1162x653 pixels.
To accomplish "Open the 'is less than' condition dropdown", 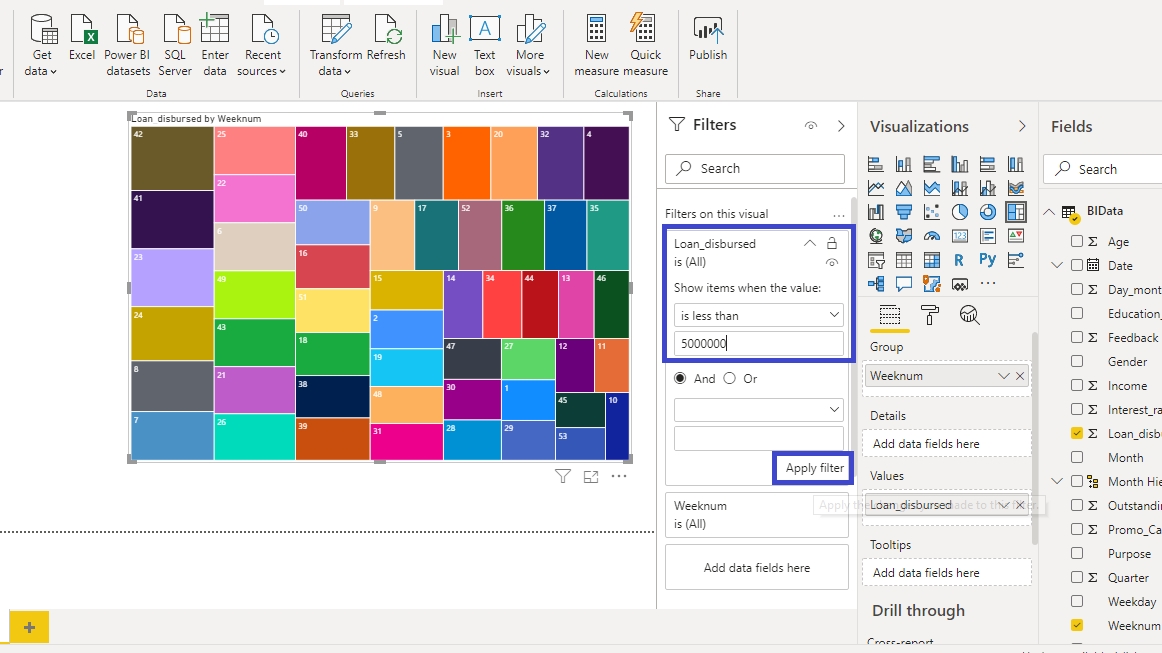I will coord(759,316).
